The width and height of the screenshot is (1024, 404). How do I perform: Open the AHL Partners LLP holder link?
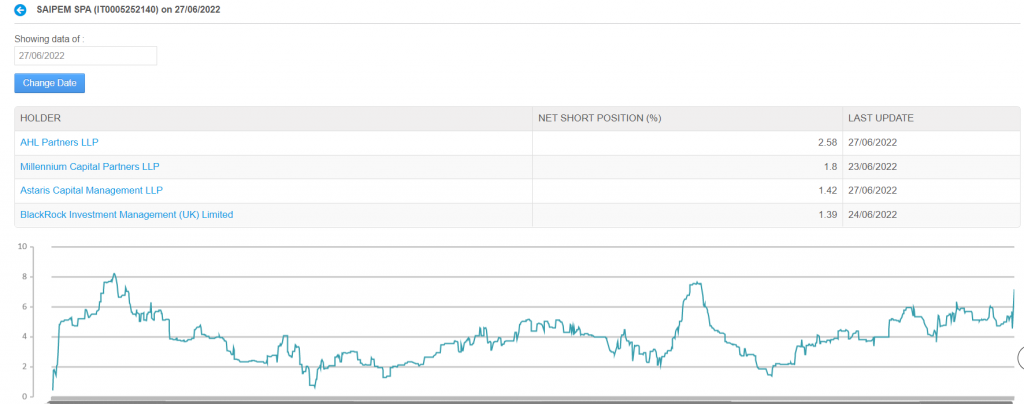pos(59,142)
